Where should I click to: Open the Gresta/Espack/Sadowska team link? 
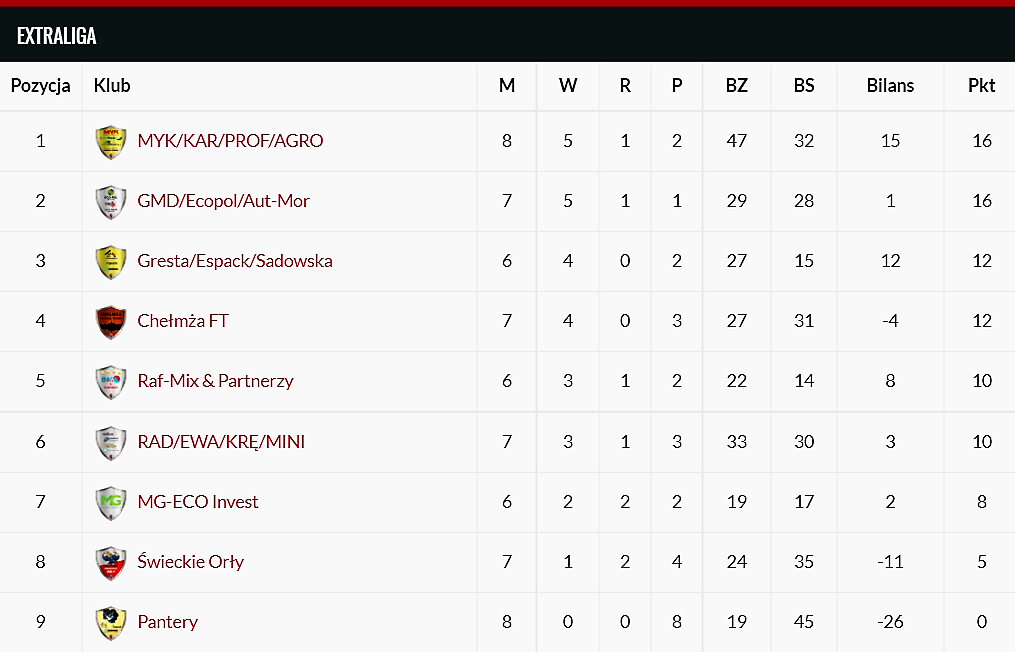pyautogui.click(x=235, y=261)
